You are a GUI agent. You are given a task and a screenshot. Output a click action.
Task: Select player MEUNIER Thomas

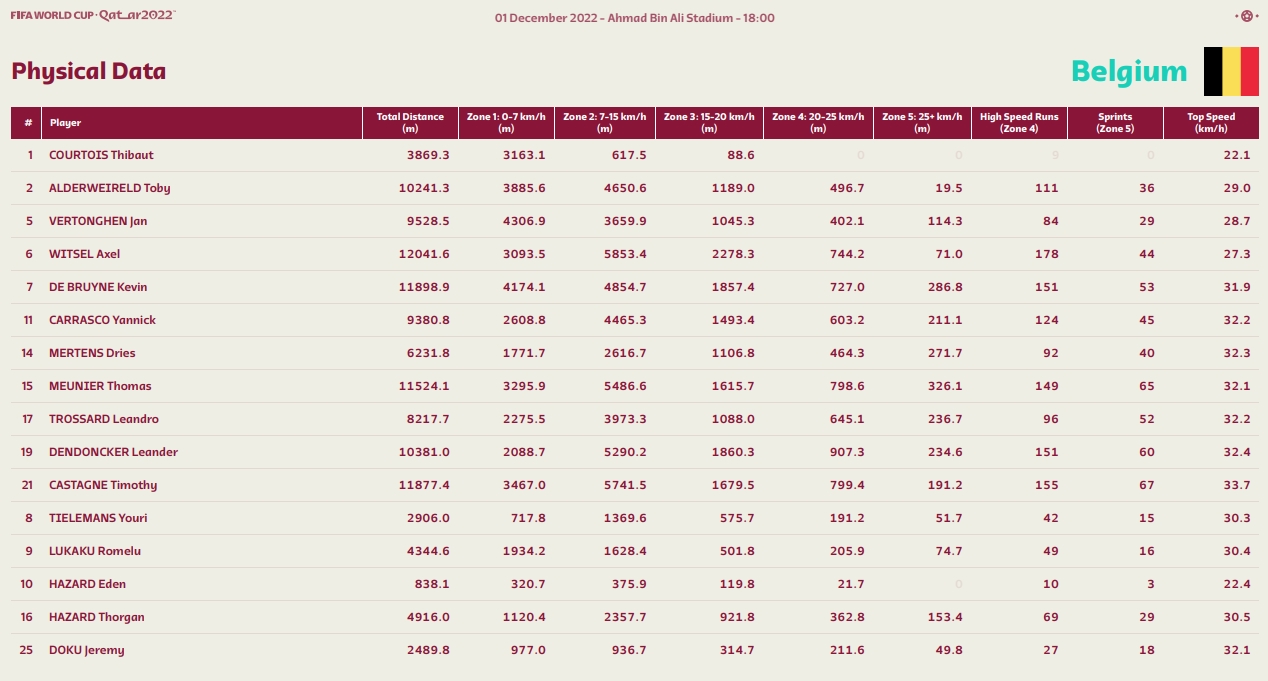click(100, 386)
